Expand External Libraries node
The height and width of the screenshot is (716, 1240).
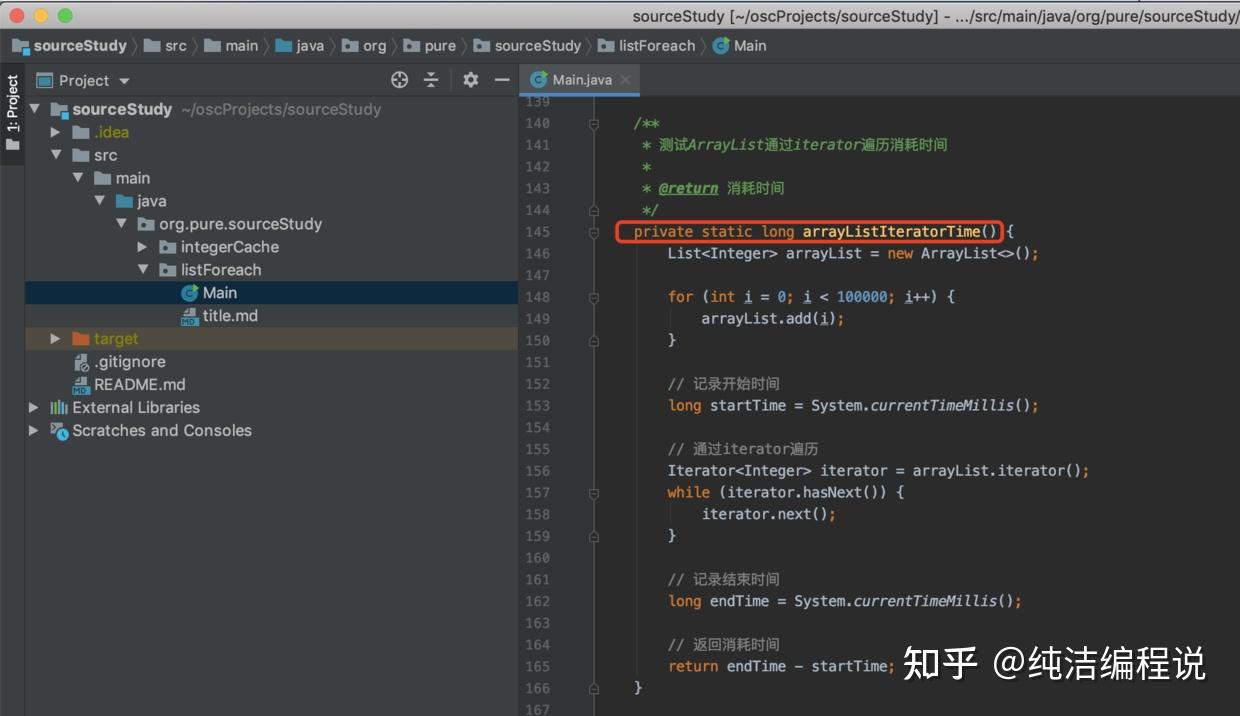coord(34,407)
